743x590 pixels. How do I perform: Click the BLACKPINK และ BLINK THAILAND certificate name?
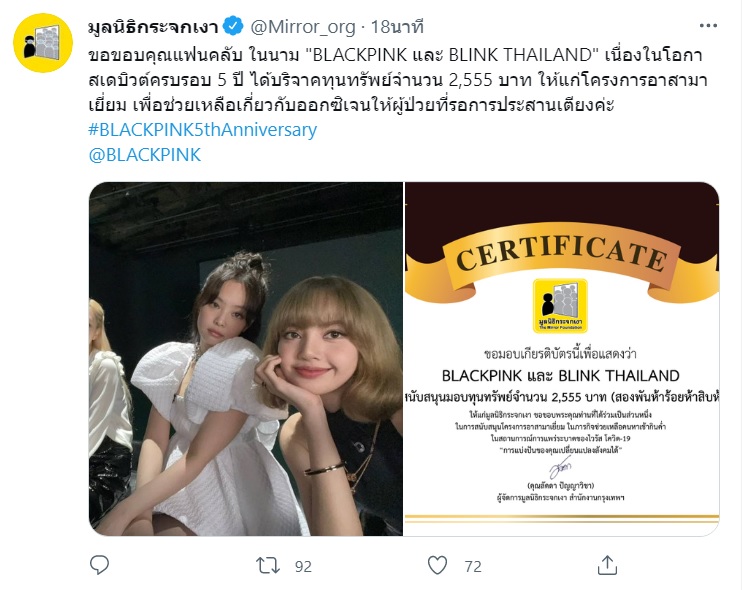(561, 376)
